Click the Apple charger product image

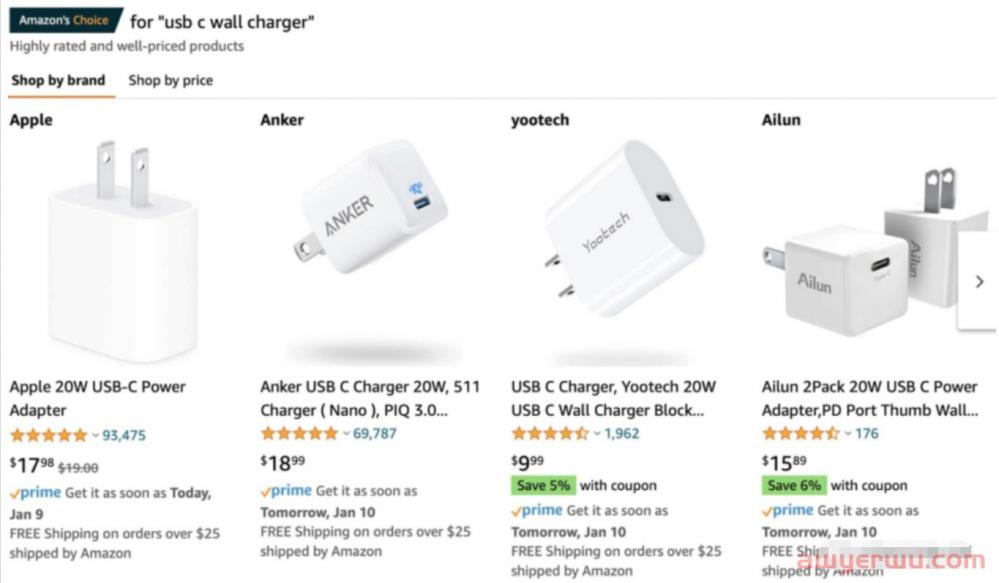coord(123,250)
